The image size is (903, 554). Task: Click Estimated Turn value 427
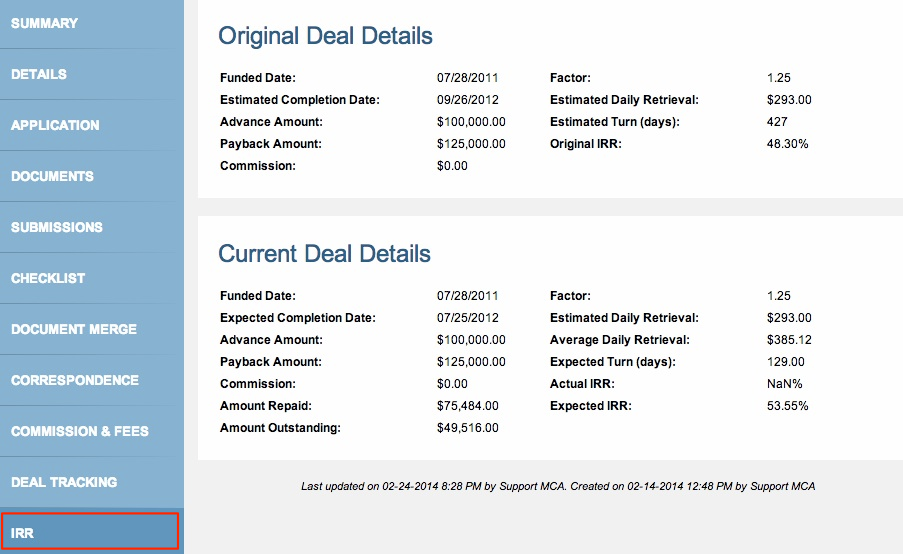coord(777,122)
